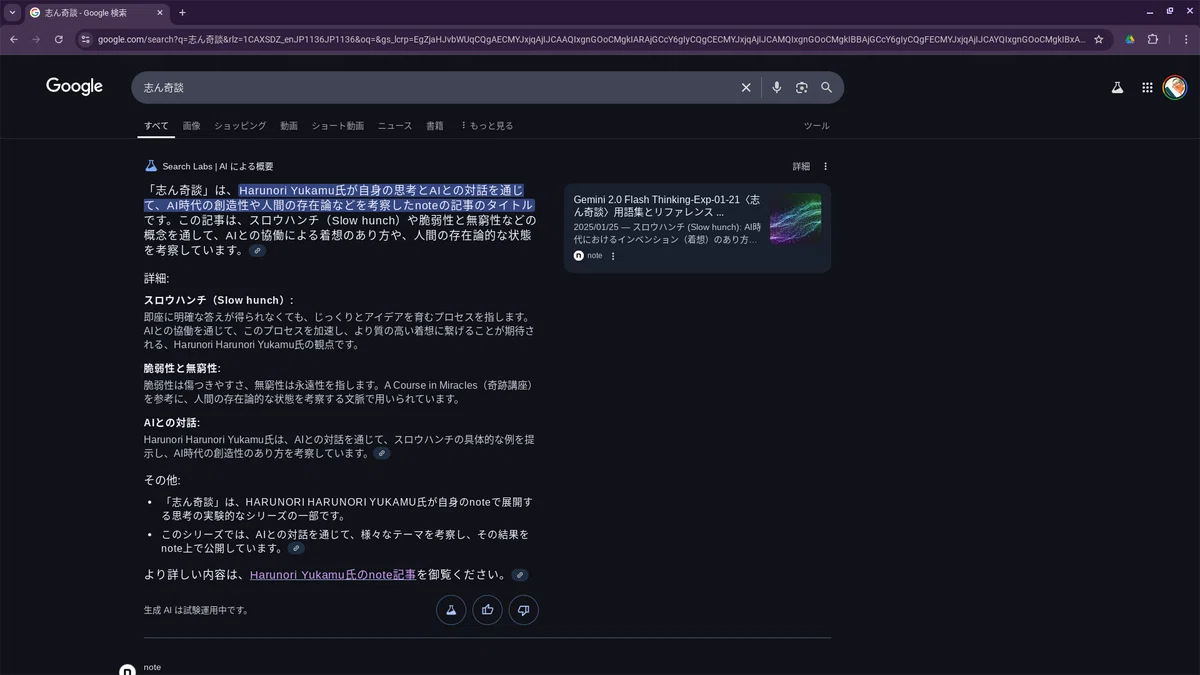Click the source link chip after first paragraph
This screenshot has width=1200, height=675.
tap(257, 251)
